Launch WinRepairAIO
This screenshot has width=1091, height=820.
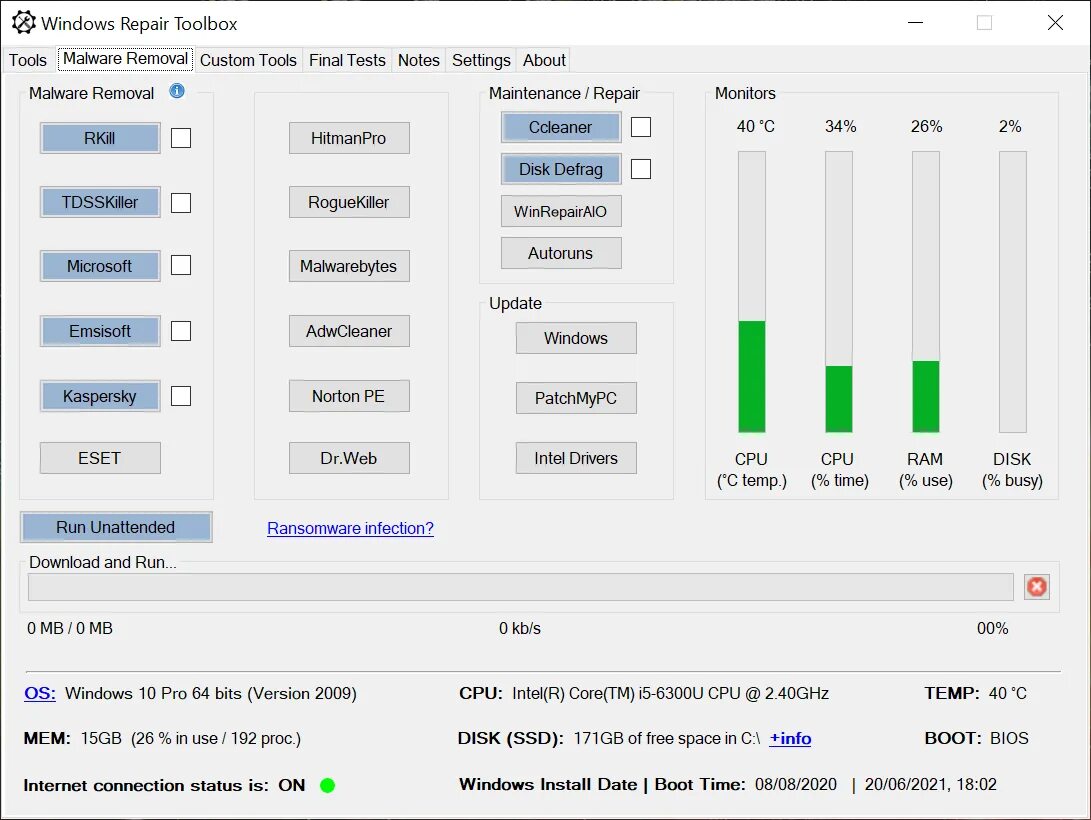click(x=561, y=211)
